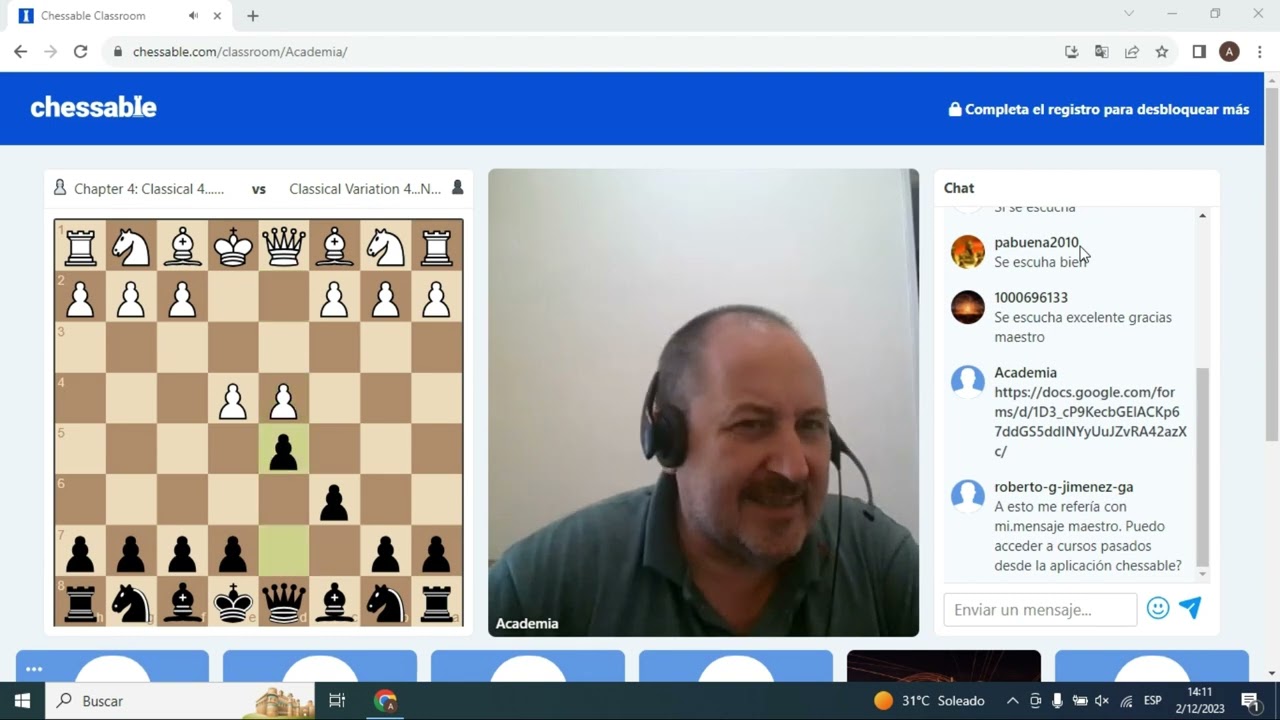This screenshot has width=1280, height=720.
Task: Click the 'Classical Variation 4...N...' player label
Action: coord(365,188)
